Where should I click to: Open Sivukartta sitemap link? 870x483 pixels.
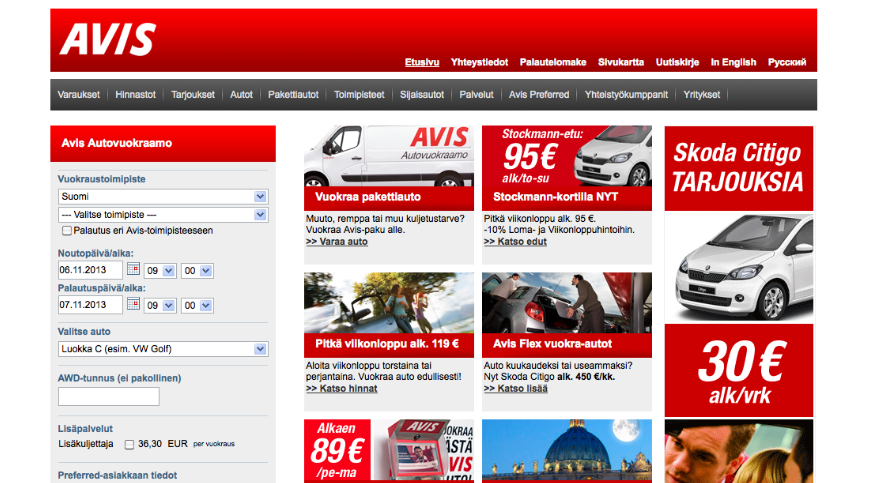(621, 62)
